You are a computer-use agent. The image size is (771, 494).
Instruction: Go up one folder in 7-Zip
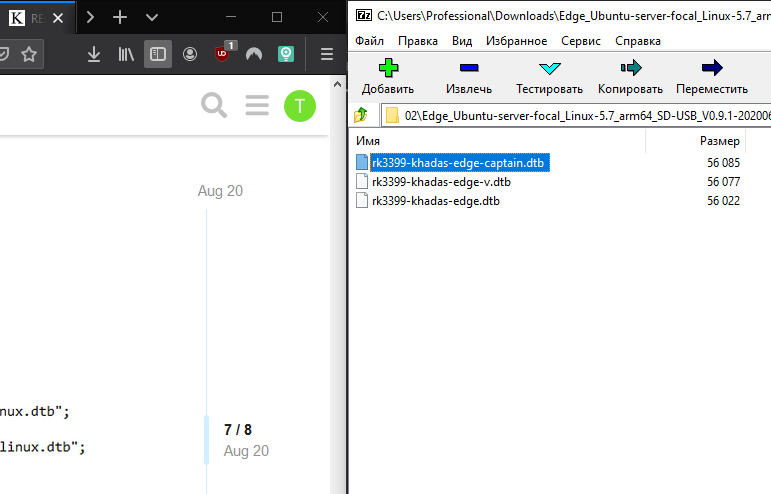pos(361,115)
